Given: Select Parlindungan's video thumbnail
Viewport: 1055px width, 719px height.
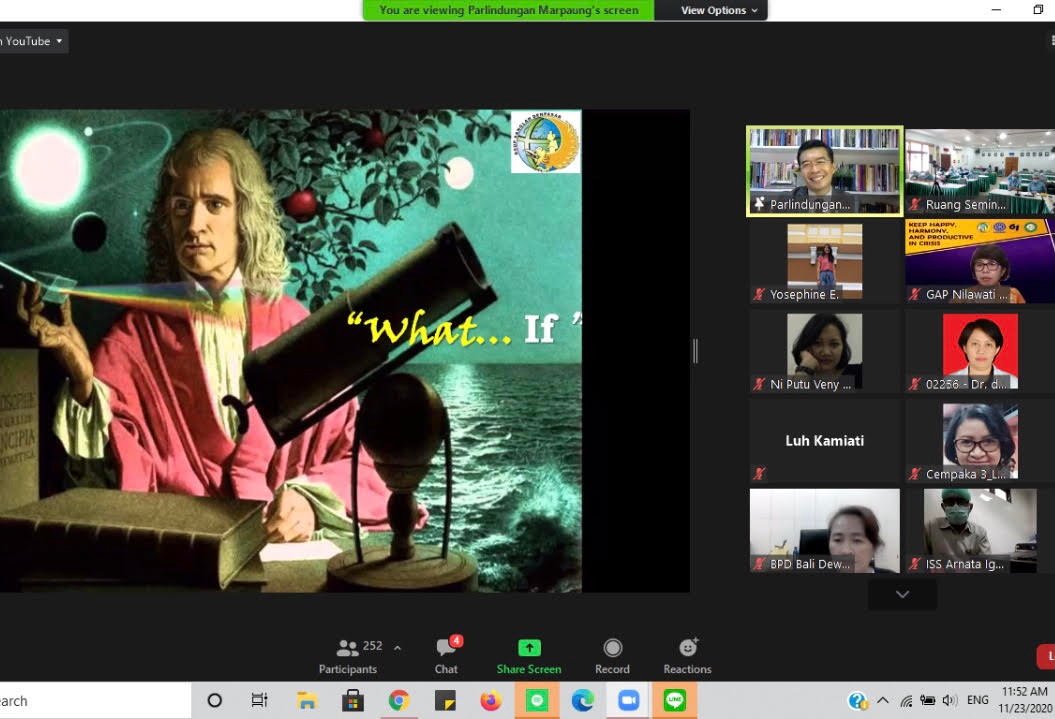Looking at the screenshot, I should [824, 171].
